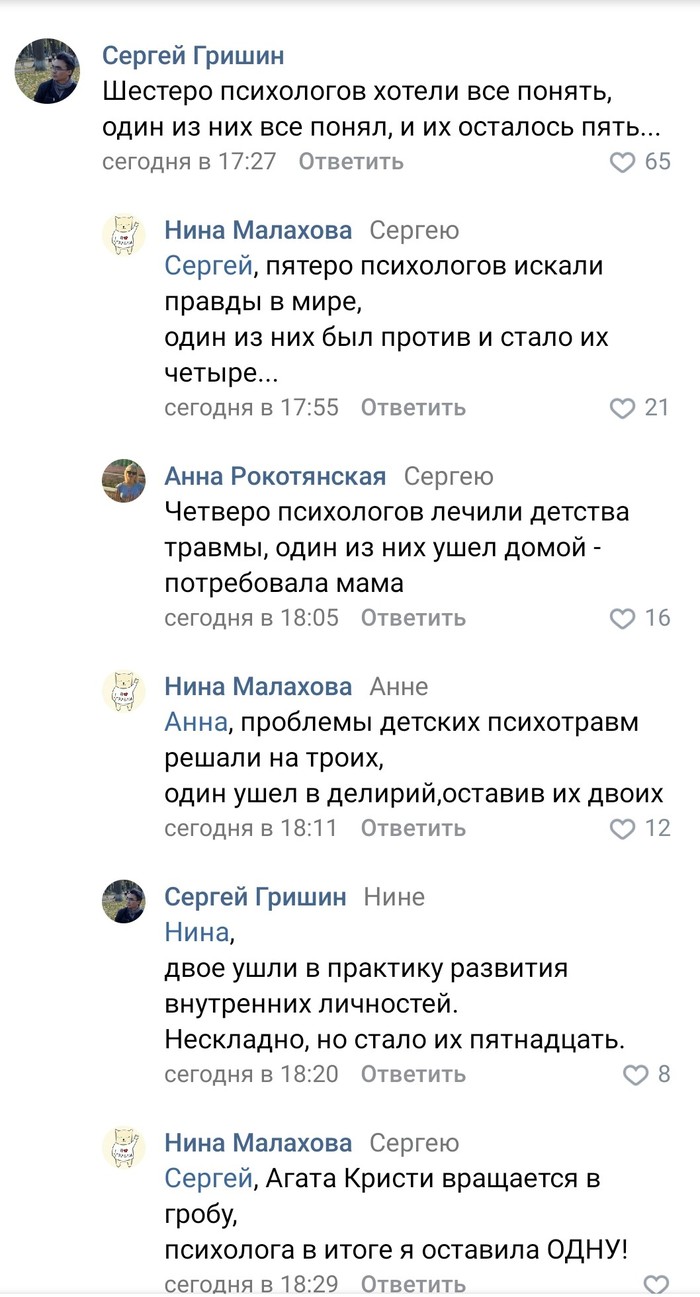
Task: Open the 'сегодня в 18:05' timestamp
Action: 251,618
